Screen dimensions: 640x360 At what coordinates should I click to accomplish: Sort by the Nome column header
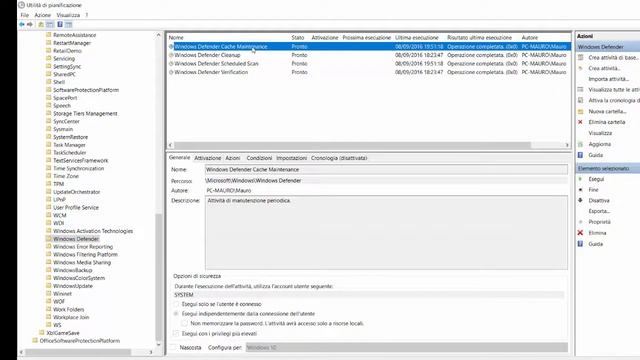176,38
